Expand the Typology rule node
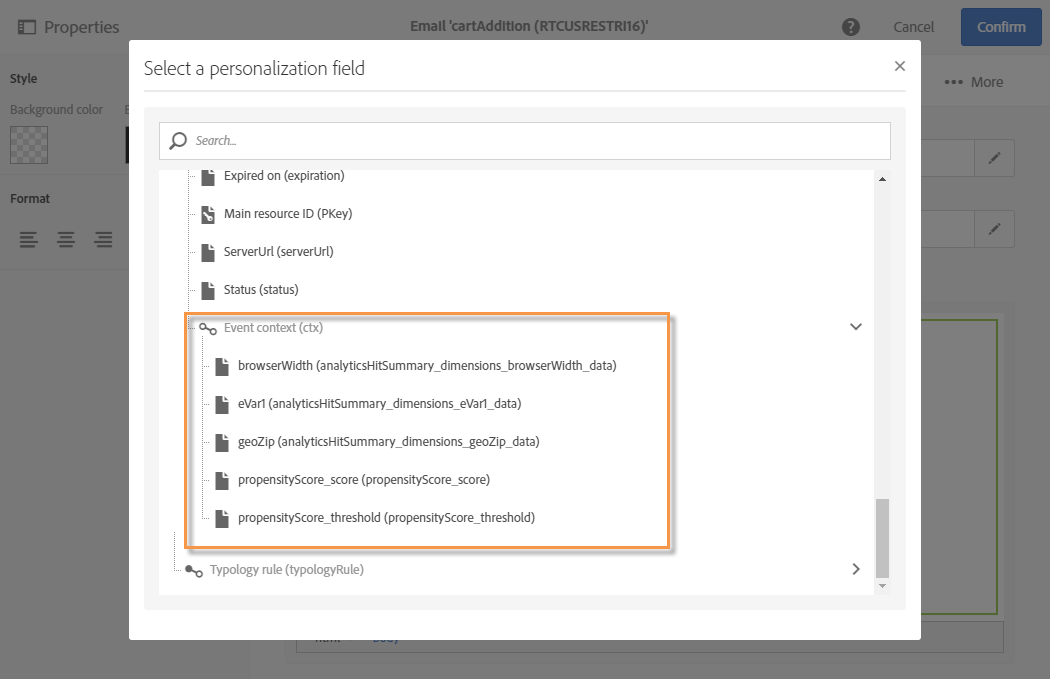The width and height of the screenshot is (1050, 679). (856, 569)
